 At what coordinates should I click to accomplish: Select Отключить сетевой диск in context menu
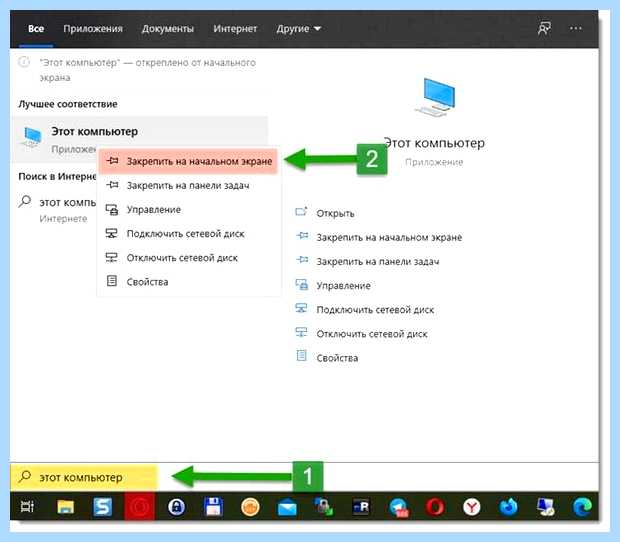188,258
